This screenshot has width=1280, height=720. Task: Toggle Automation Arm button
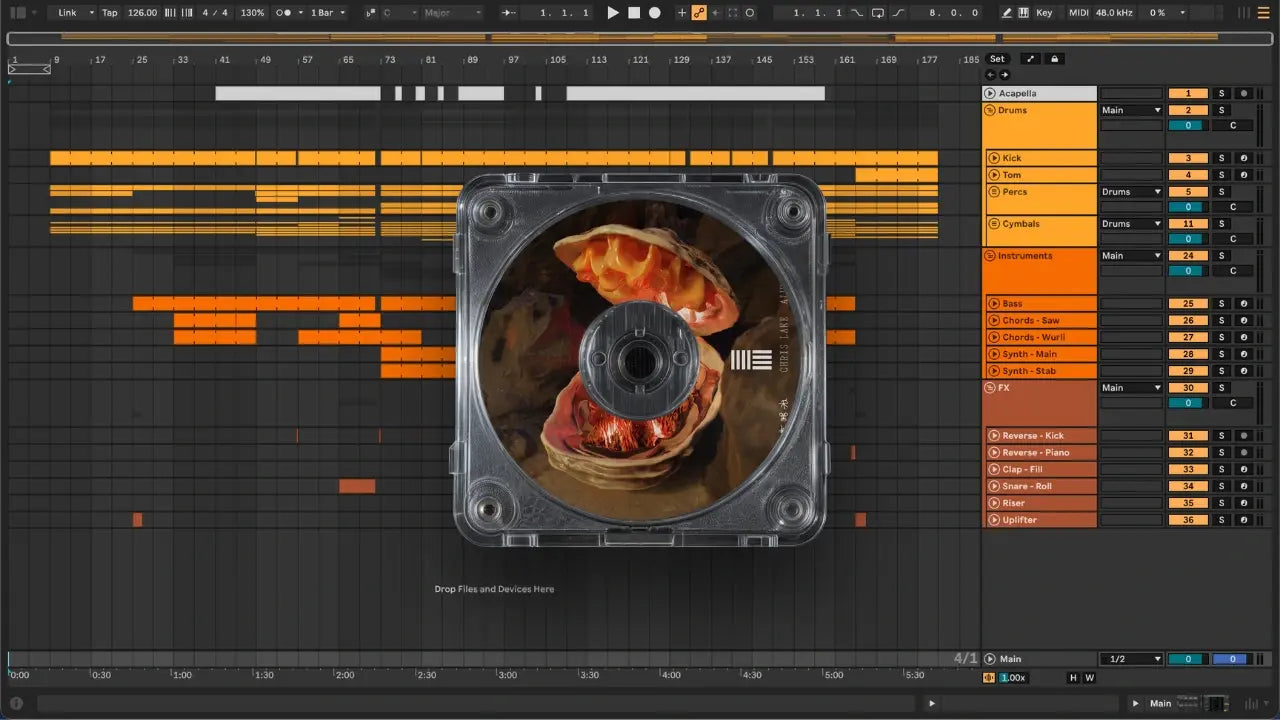(699, 13)
